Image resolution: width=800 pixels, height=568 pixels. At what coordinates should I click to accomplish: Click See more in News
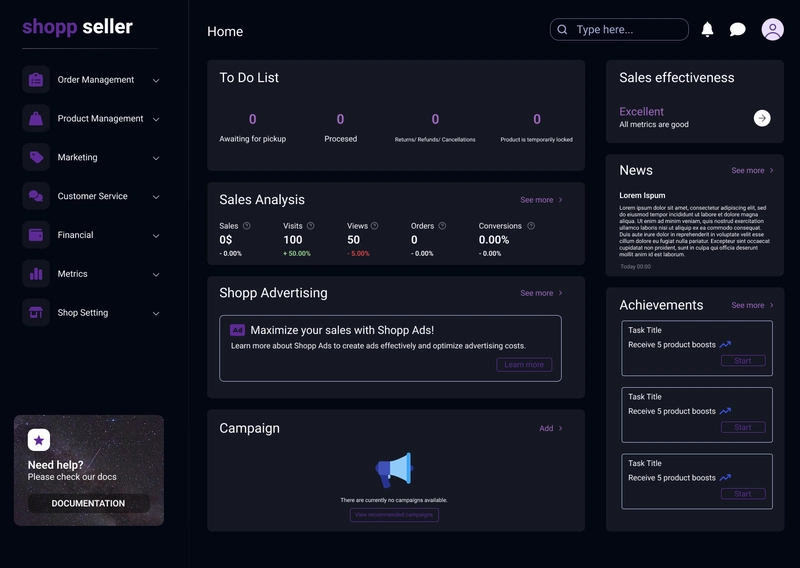click(753, 170)
